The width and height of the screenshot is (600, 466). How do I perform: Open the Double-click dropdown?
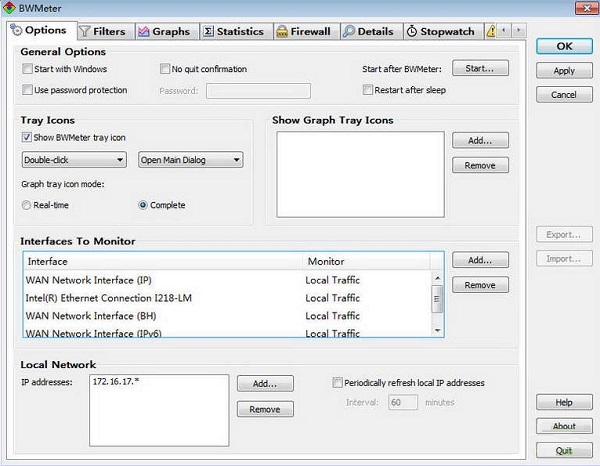tap(74, 160)
